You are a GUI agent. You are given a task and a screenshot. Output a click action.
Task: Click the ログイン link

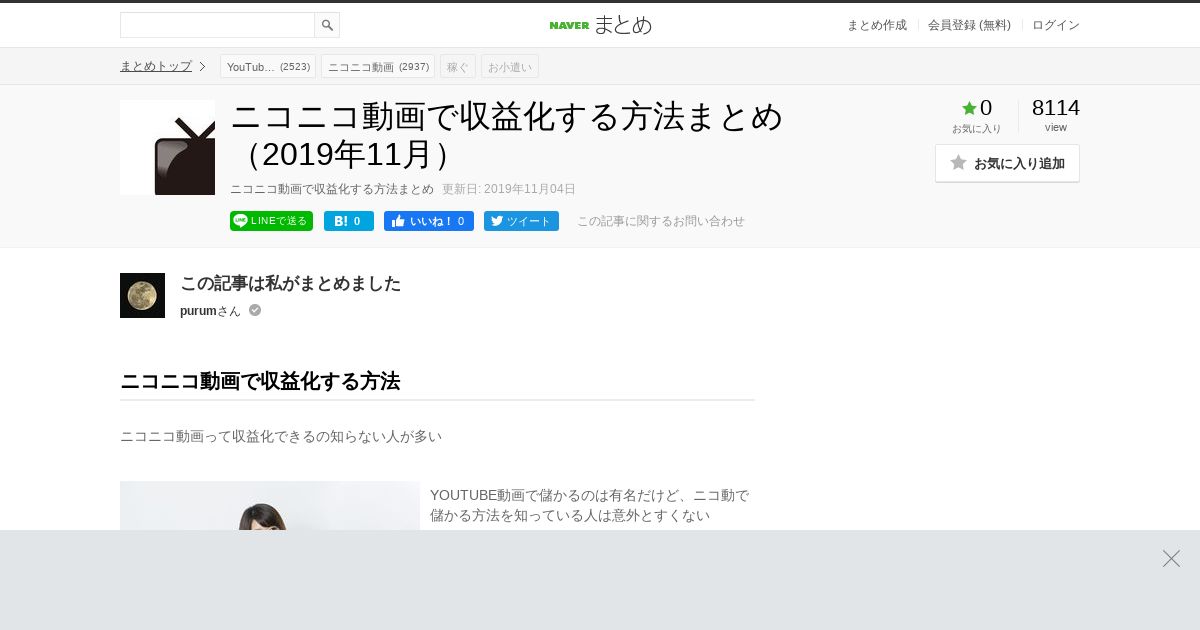pos(1056,25)
